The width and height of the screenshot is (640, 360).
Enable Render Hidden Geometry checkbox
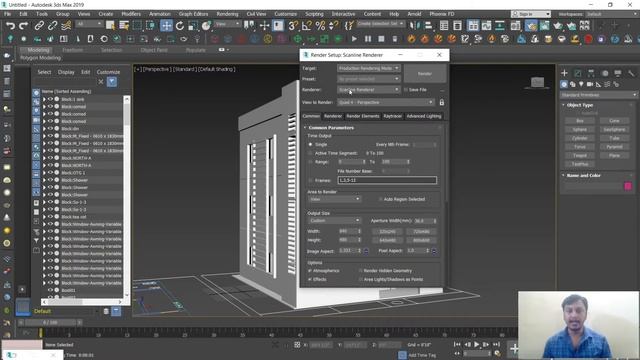pyautogui.click(x=360, y=271)
